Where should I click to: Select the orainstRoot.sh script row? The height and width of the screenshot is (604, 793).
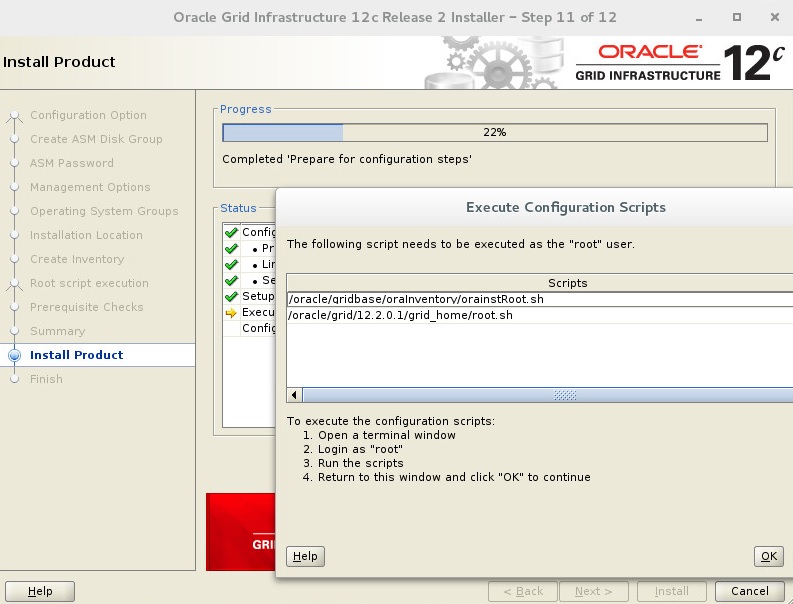(x=540, y=299)
